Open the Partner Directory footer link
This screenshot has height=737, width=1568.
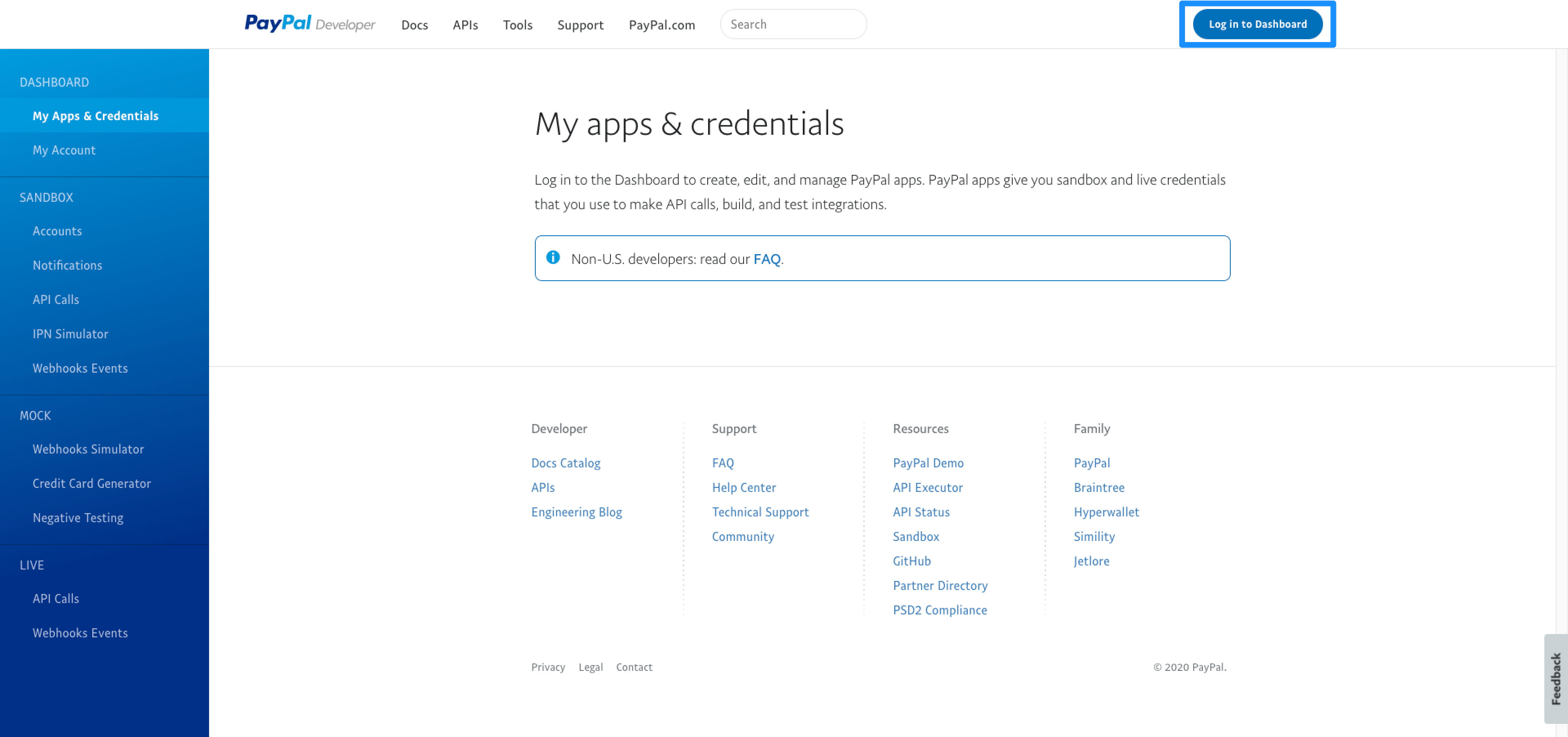tap(940, 585)
